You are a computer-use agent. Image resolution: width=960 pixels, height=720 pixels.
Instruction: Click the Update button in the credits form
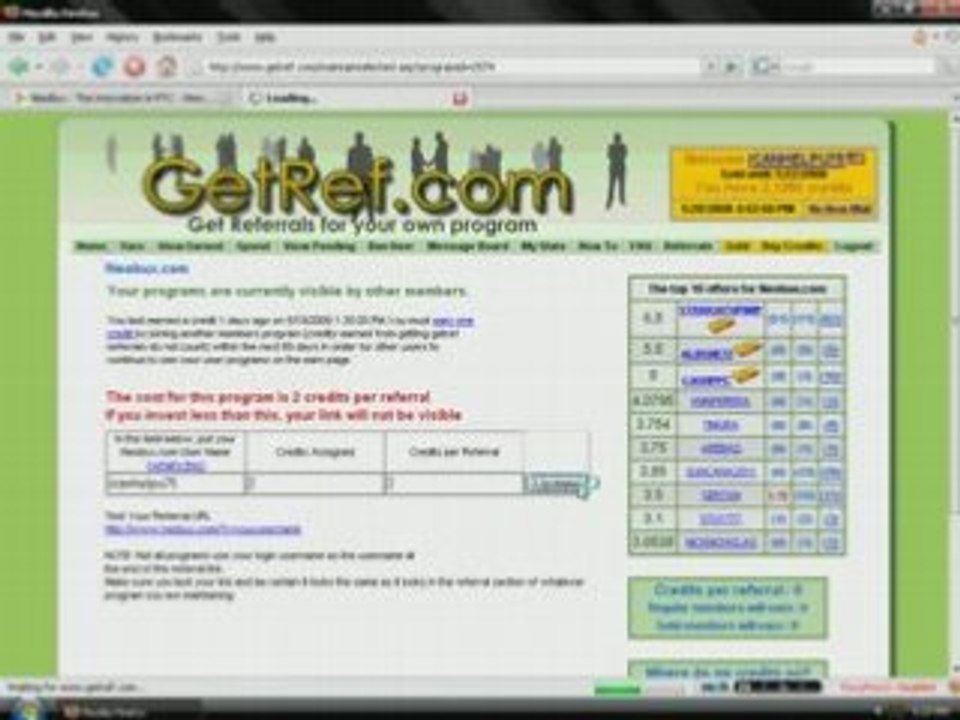pos(557,484)
